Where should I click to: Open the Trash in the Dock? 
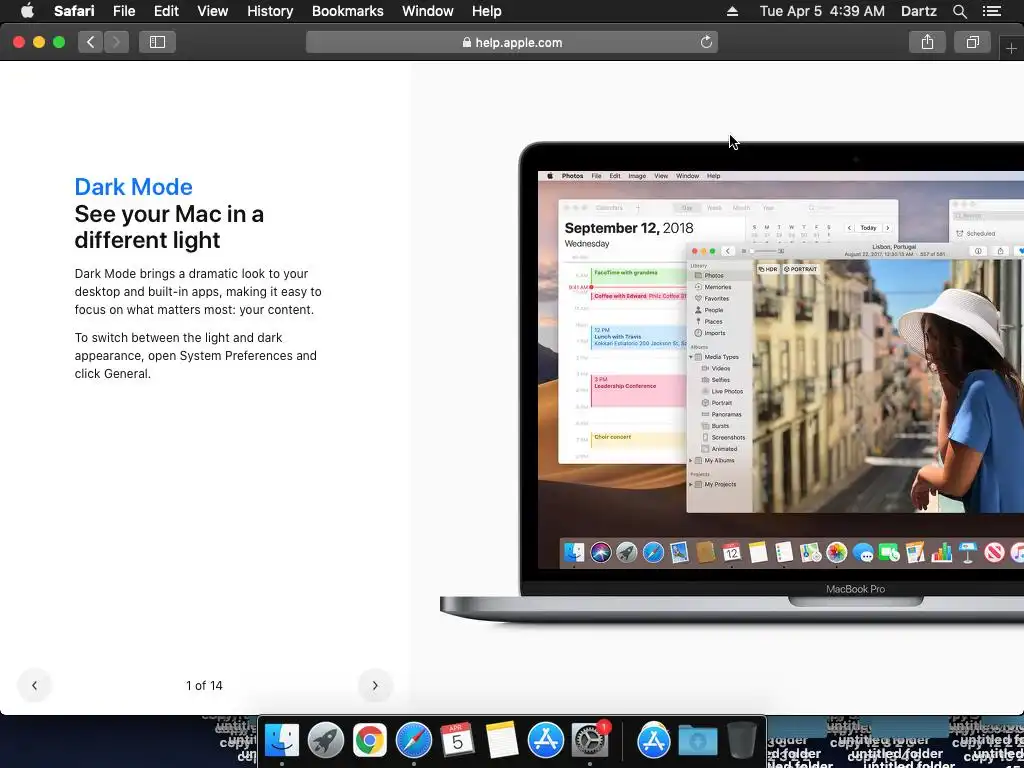click(742, 741)
